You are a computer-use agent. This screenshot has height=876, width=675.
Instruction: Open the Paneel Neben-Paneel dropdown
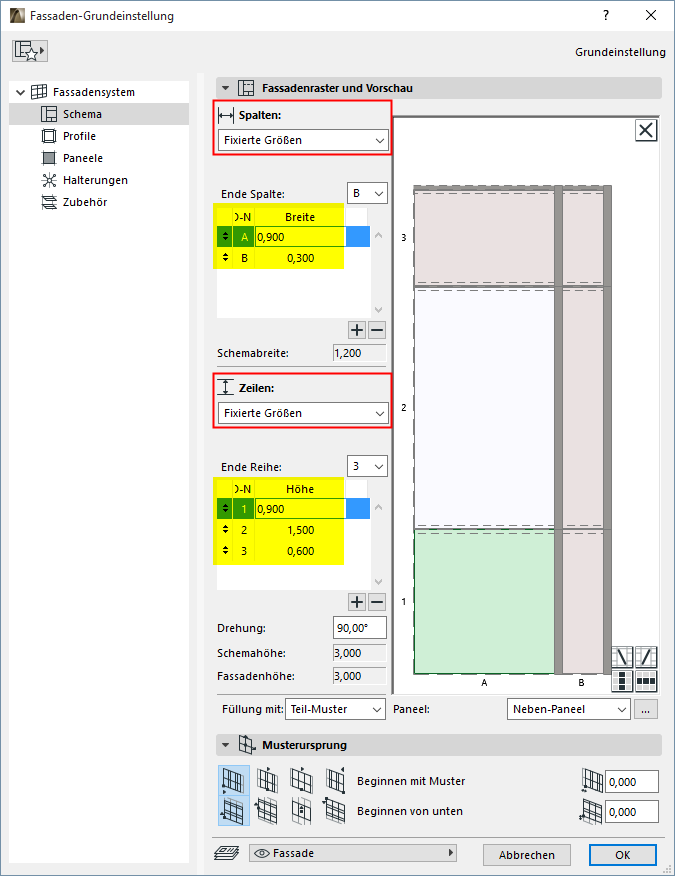coord(569,709)
